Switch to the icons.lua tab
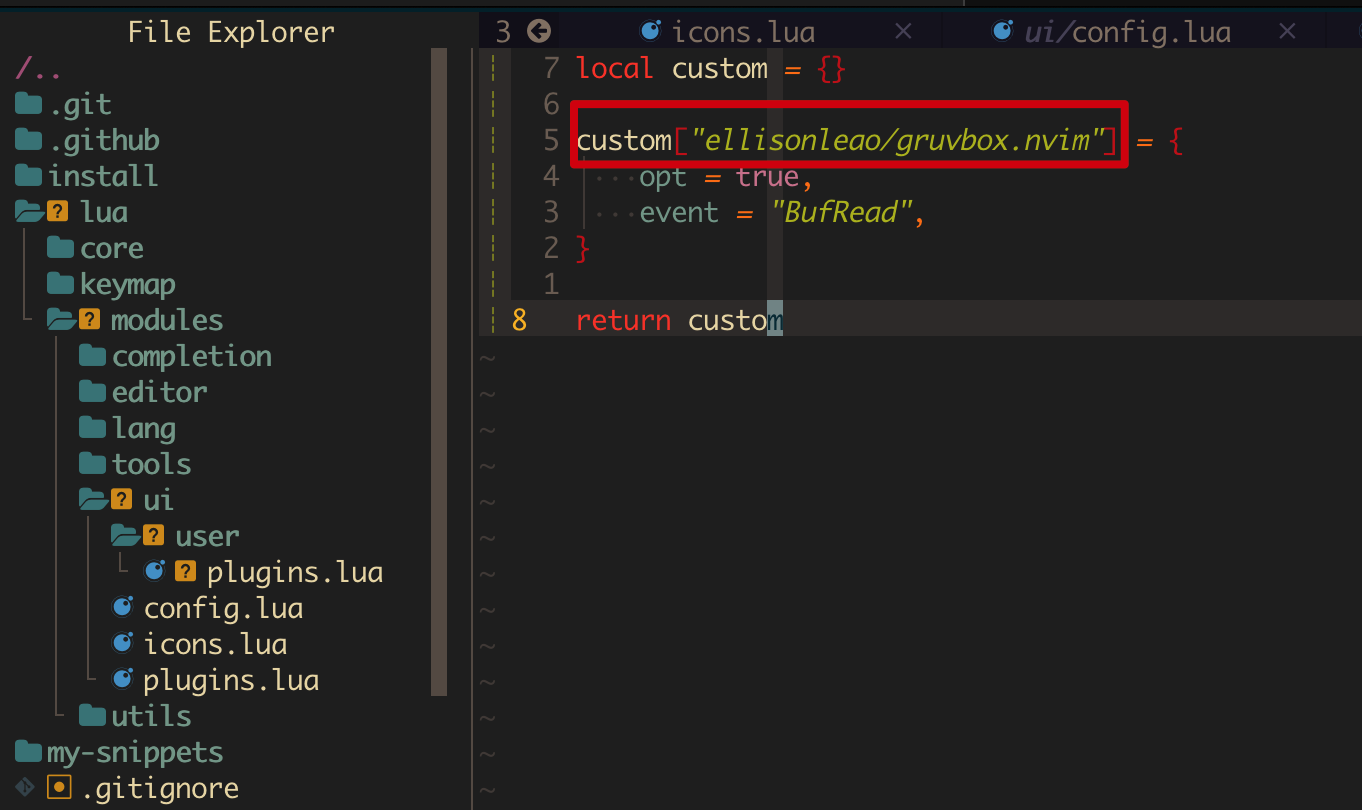 tap(744, 31)
